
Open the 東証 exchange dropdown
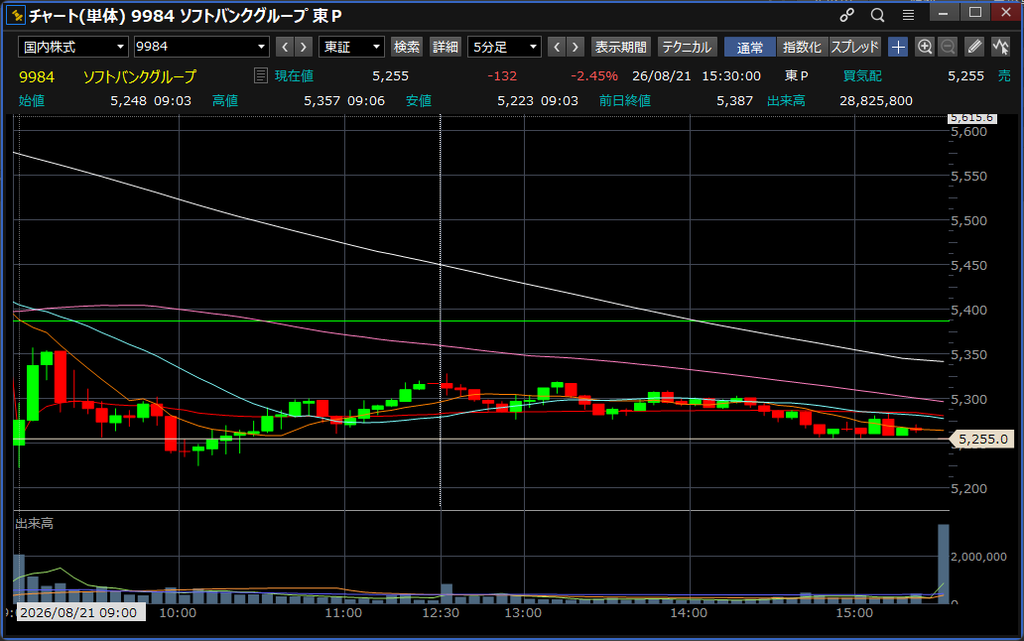coord(351,47)
